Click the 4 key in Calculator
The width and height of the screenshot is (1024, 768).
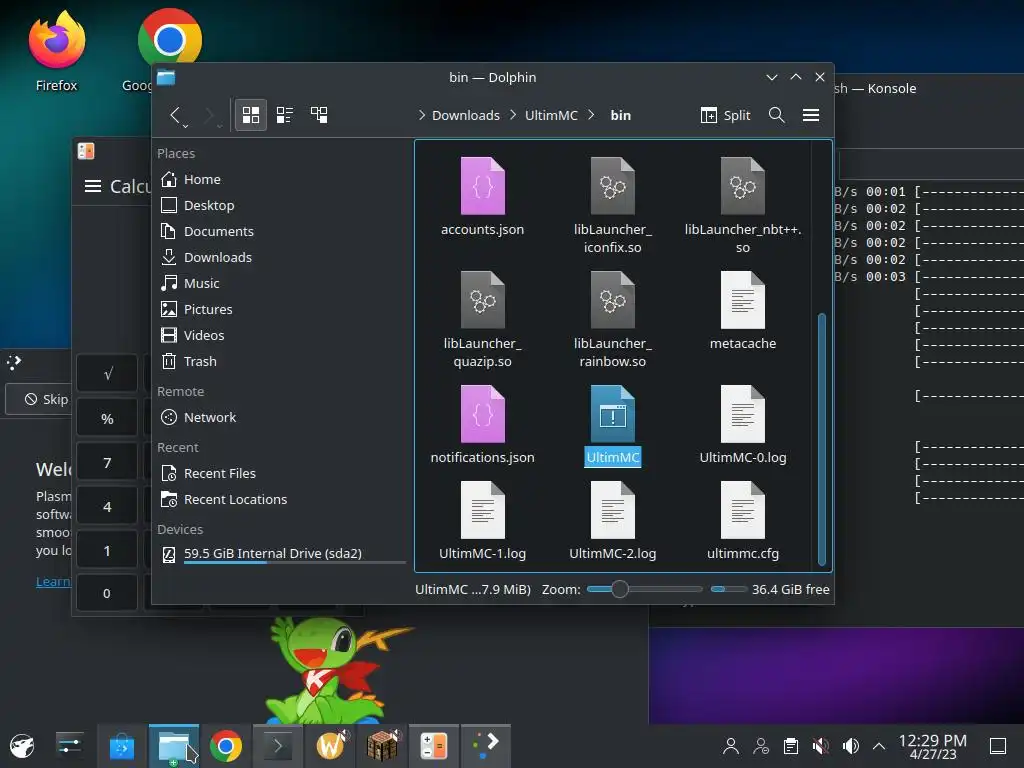point(107,507)
